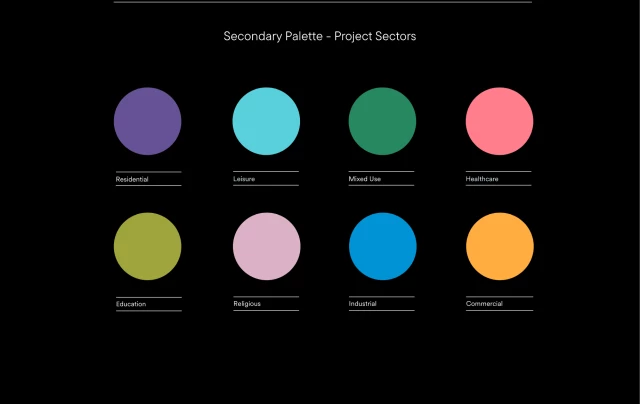Select the Leisure text label
The height and width of the screenshot is (404, 640).
244,179
